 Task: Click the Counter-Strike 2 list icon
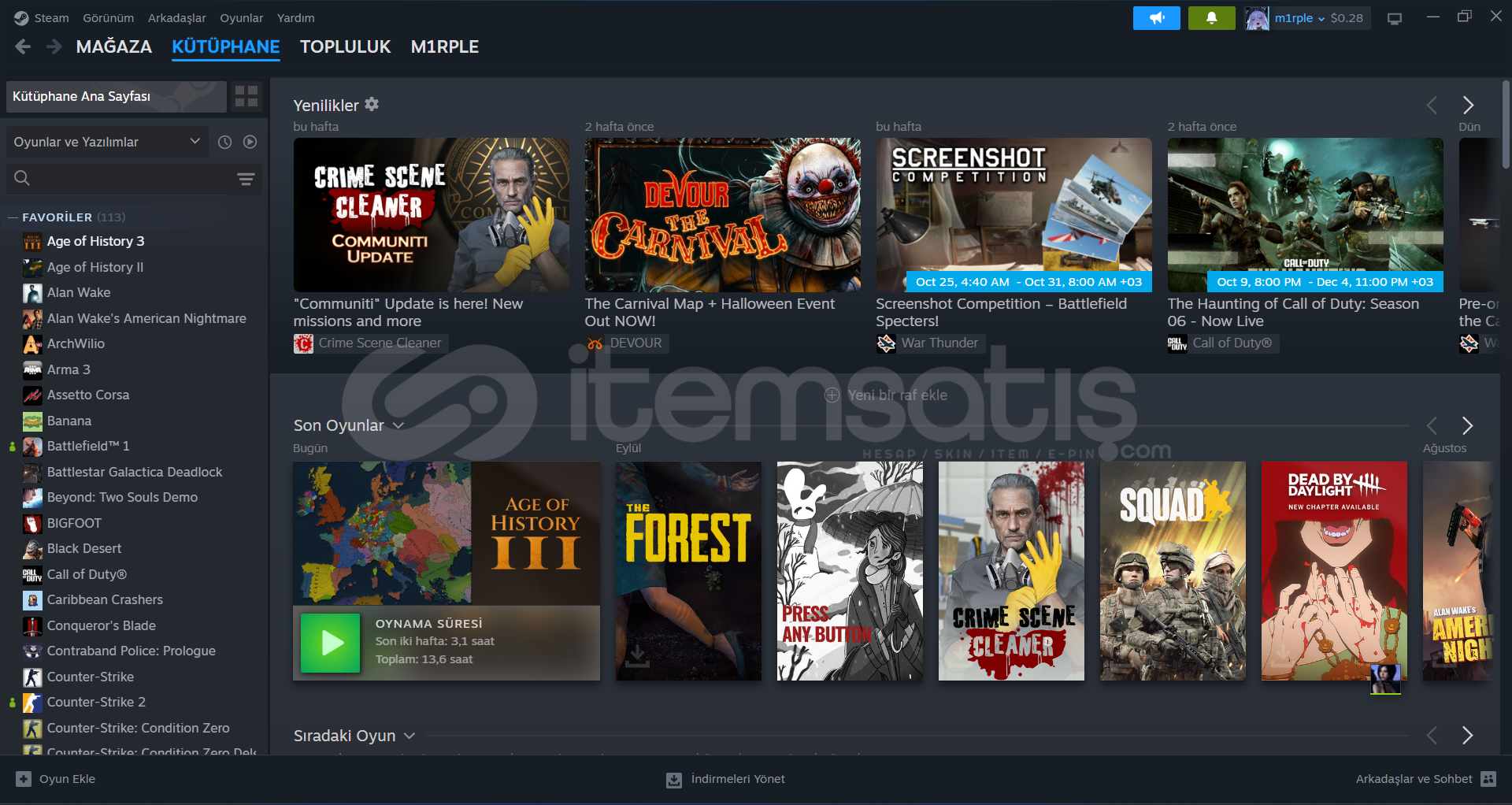pos(32,703)
